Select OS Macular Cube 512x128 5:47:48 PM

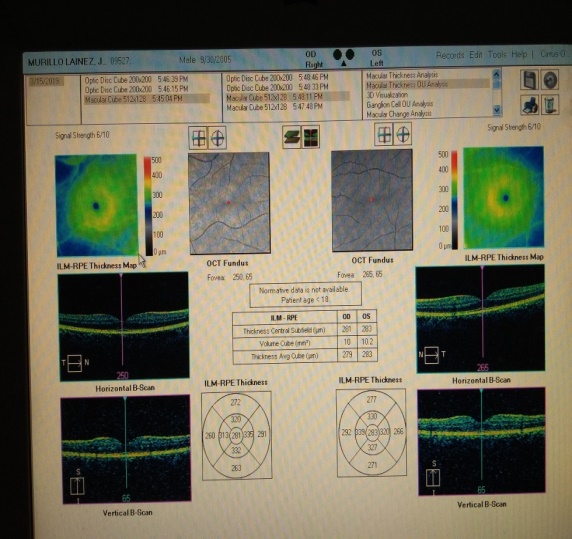tap(274, 107)
